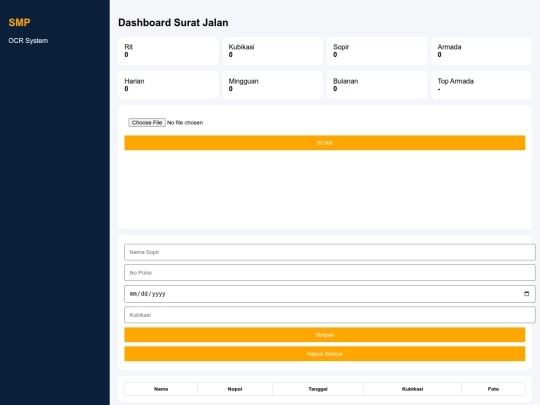Image resolution: width=540 pixels, height=405 pixels.
Task: Save entry with Simpan button
Action: [324, 335]
